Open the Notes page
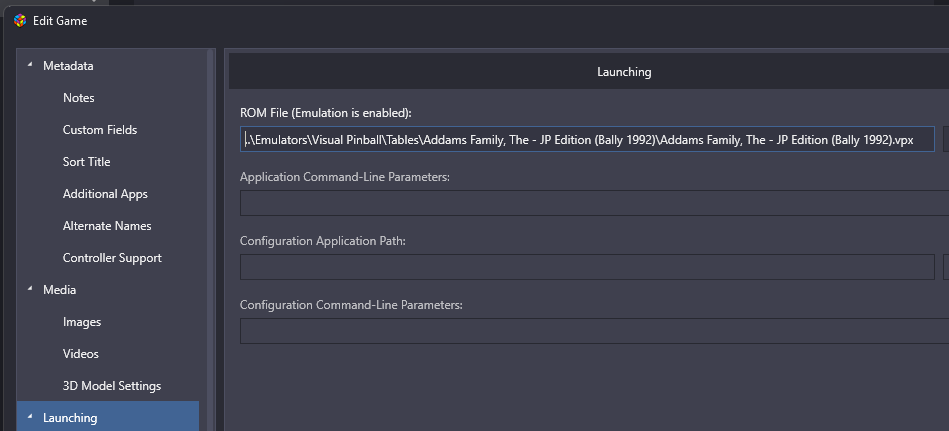Screen dimensions: 949x431 (79, 97)
